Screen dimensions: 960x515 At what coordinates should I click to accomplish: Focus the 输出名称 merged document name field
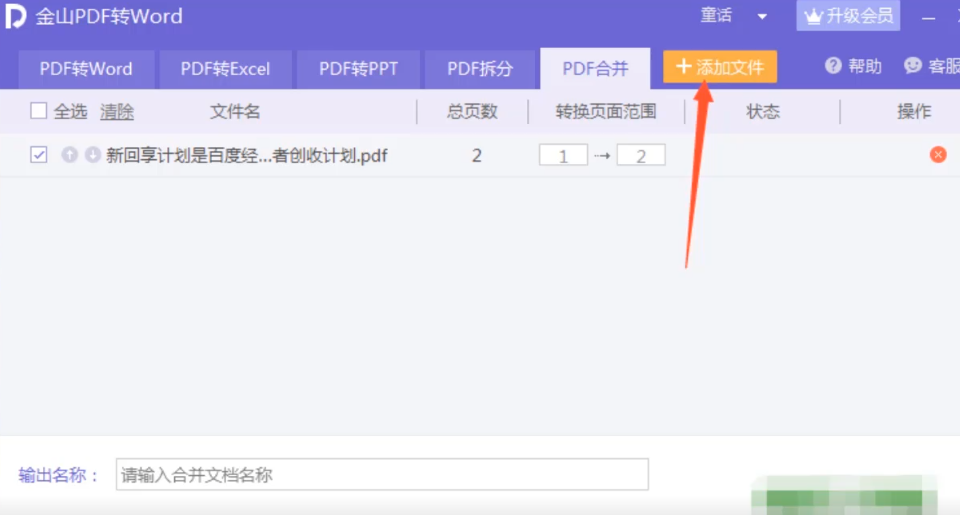(x=382, y=475)
